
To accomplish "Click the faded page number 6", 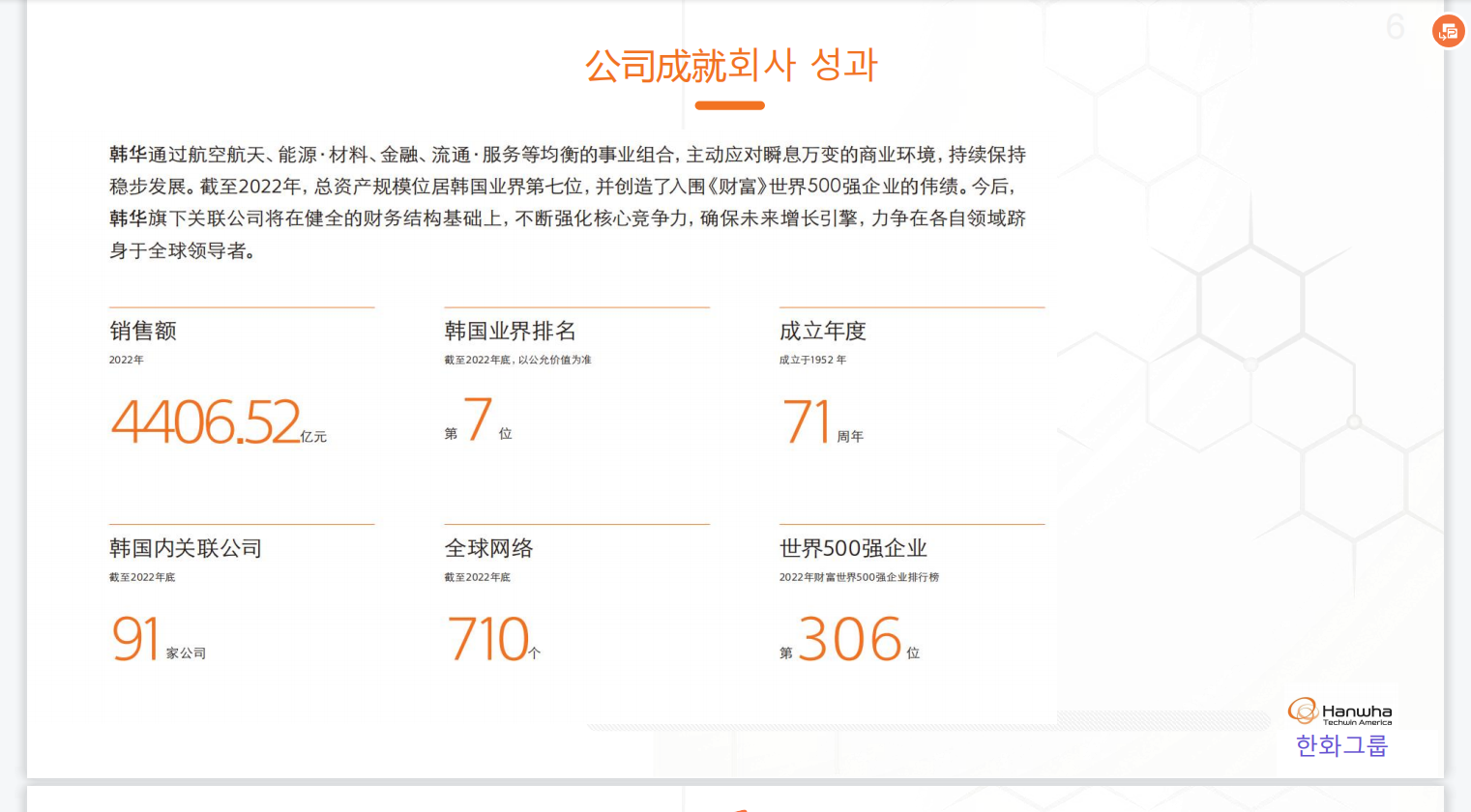I will pos(1395,27).
